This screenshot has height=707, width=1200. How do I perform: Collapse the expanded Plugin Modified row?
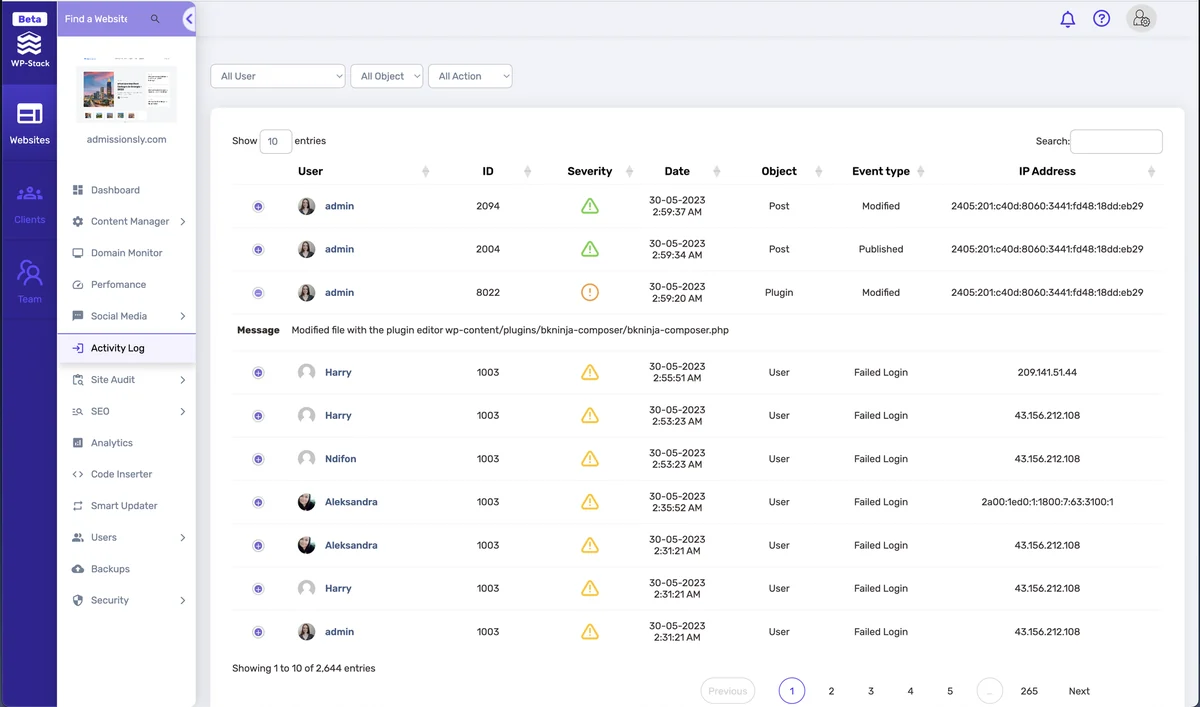pos(258,293)
